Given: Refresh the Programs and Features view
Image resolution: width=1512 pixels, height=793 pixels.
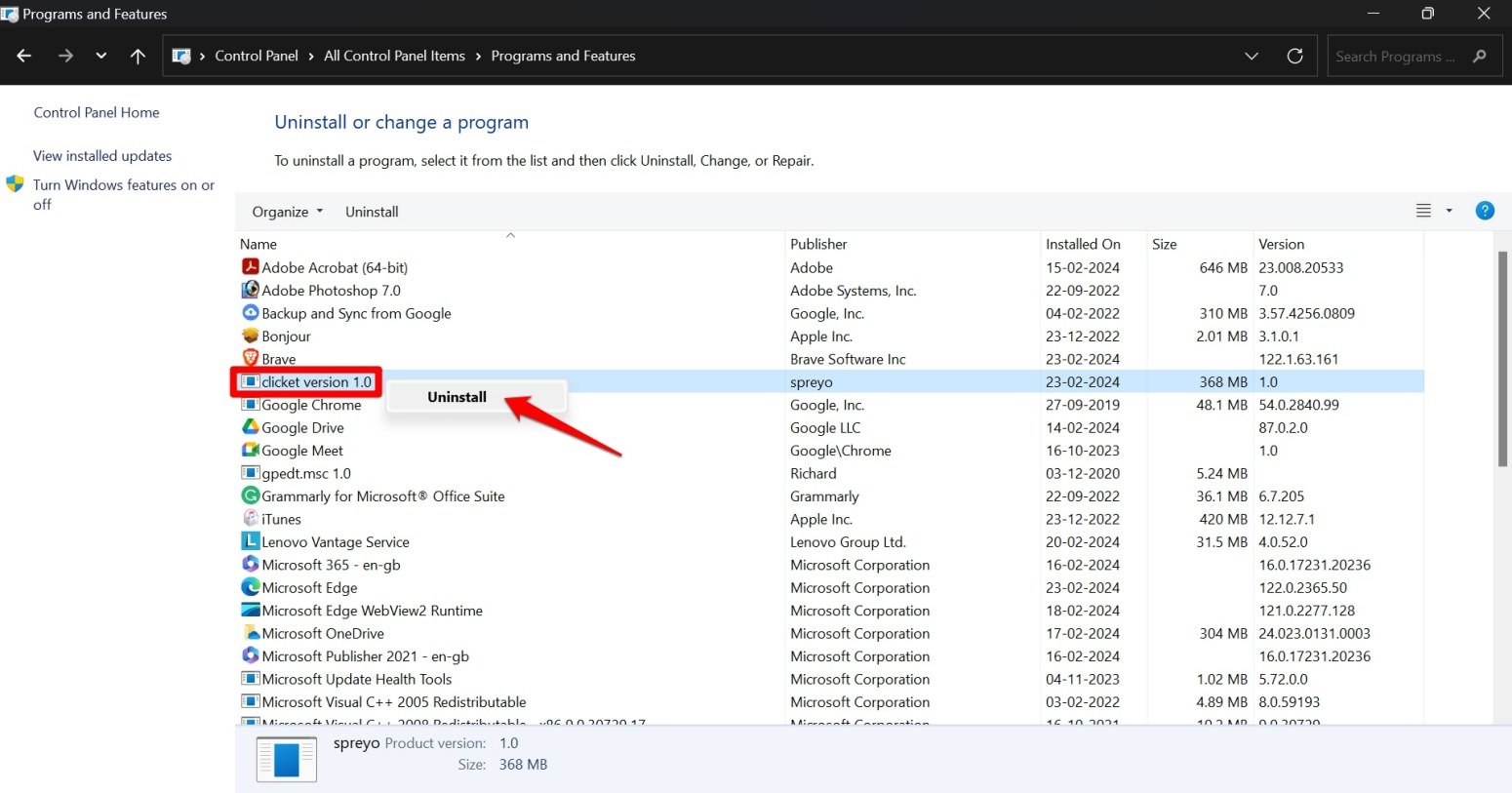Looking at the screenshot, I should [x=1294, y=57].
